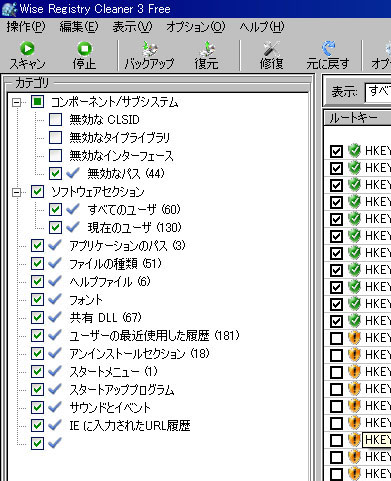Image resolution: width=391 pixels, height=481 pixels.
Task: Enable the 無効なタイプライブラリ checkbox
Action: click(x=55, y=138)
